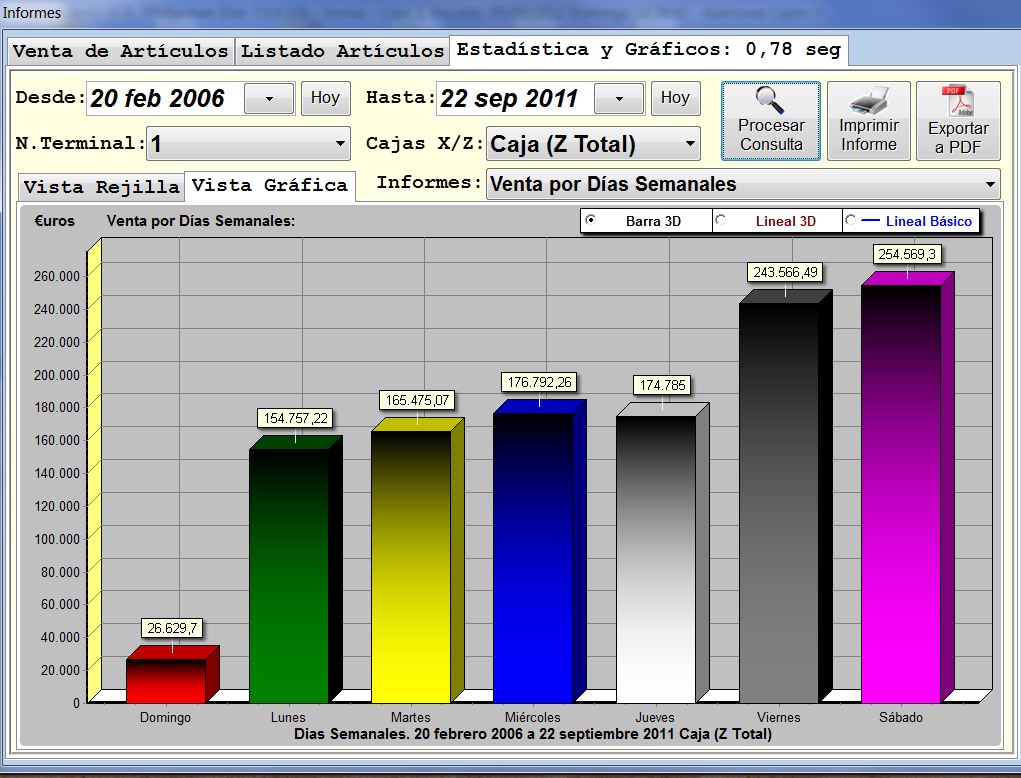Click the red Domingo bar
The height and width of the screenshot is (778, 1021).
tap(165, 680)
